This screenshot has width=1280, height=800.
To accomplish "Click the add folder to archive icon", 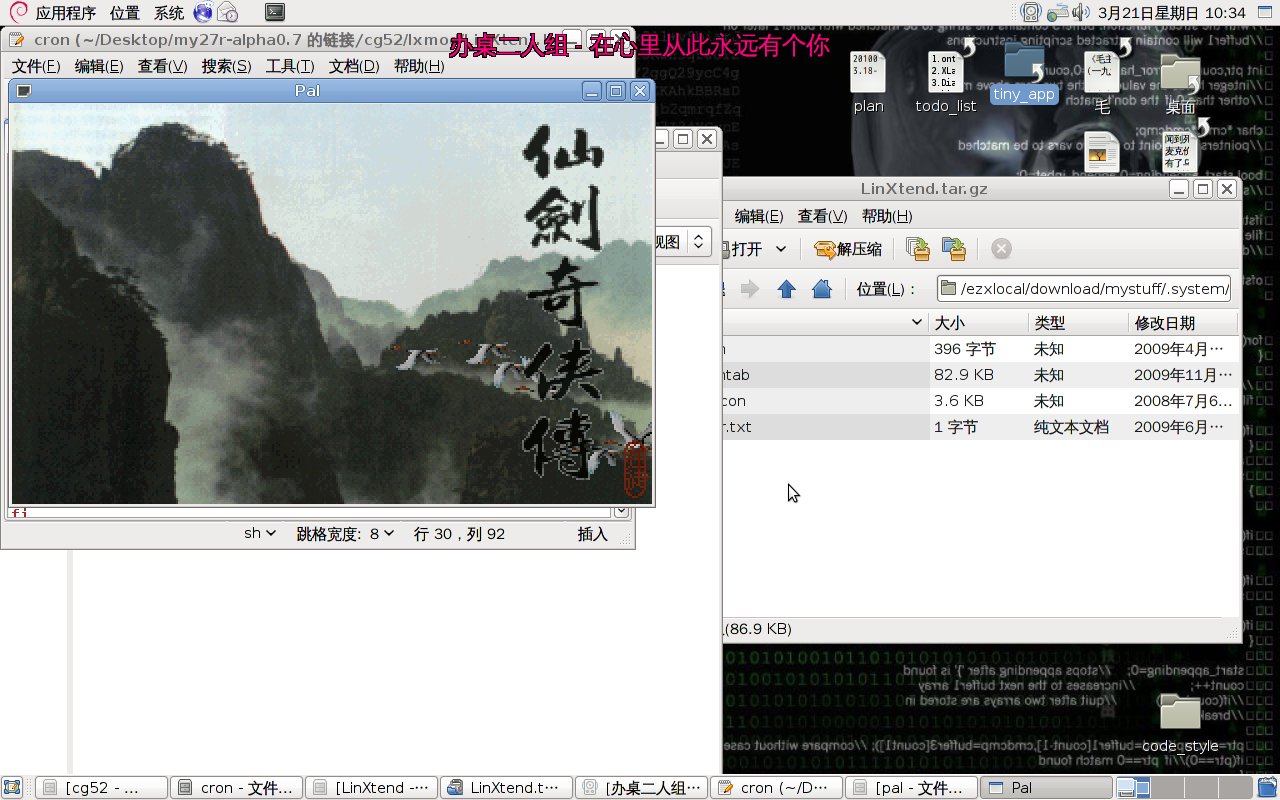I will coord(954,249).
